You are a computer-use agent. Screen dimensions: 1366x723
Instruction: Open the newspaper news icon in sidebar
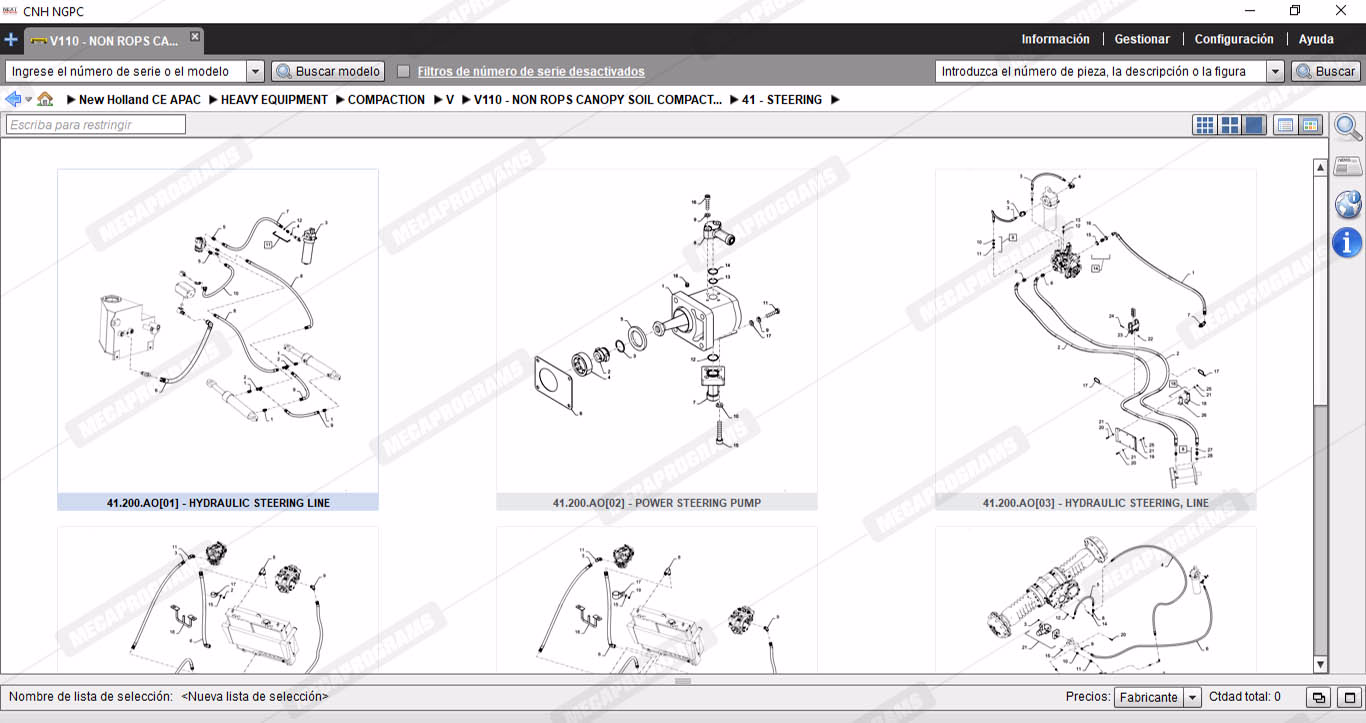point(1348,166)
